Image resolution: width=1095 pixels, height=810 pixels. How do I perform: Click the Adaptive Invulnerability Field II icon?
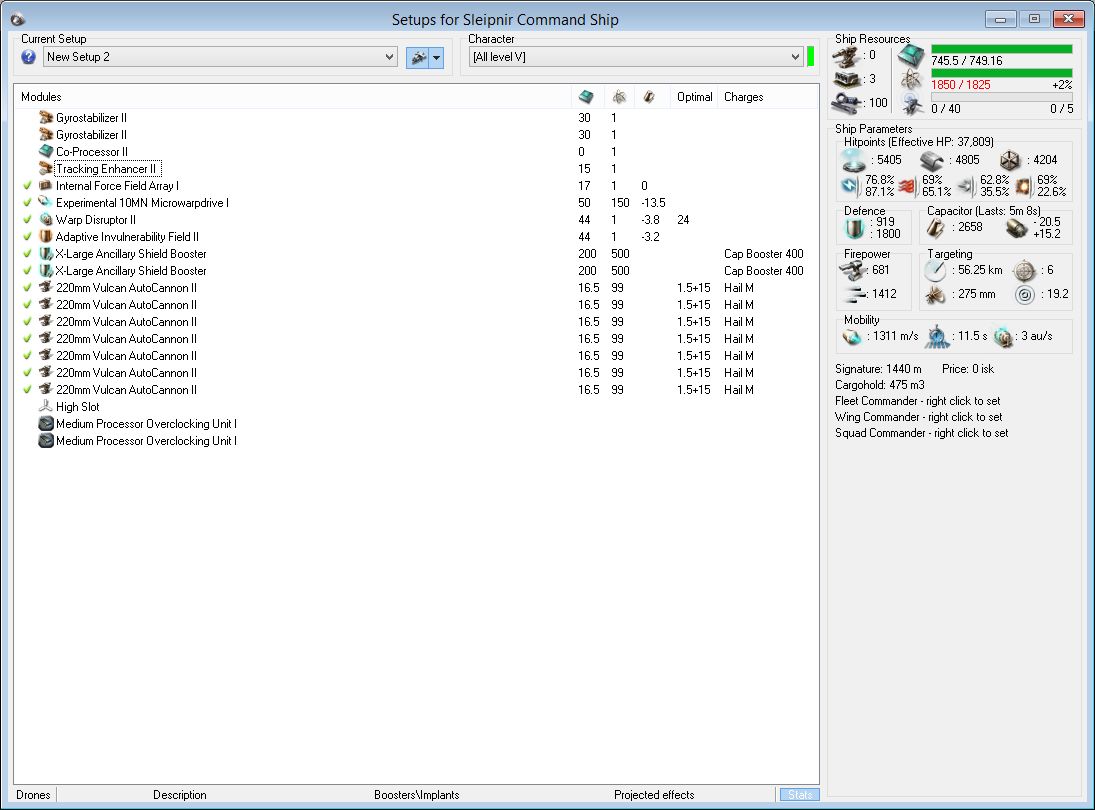(46, 237)
